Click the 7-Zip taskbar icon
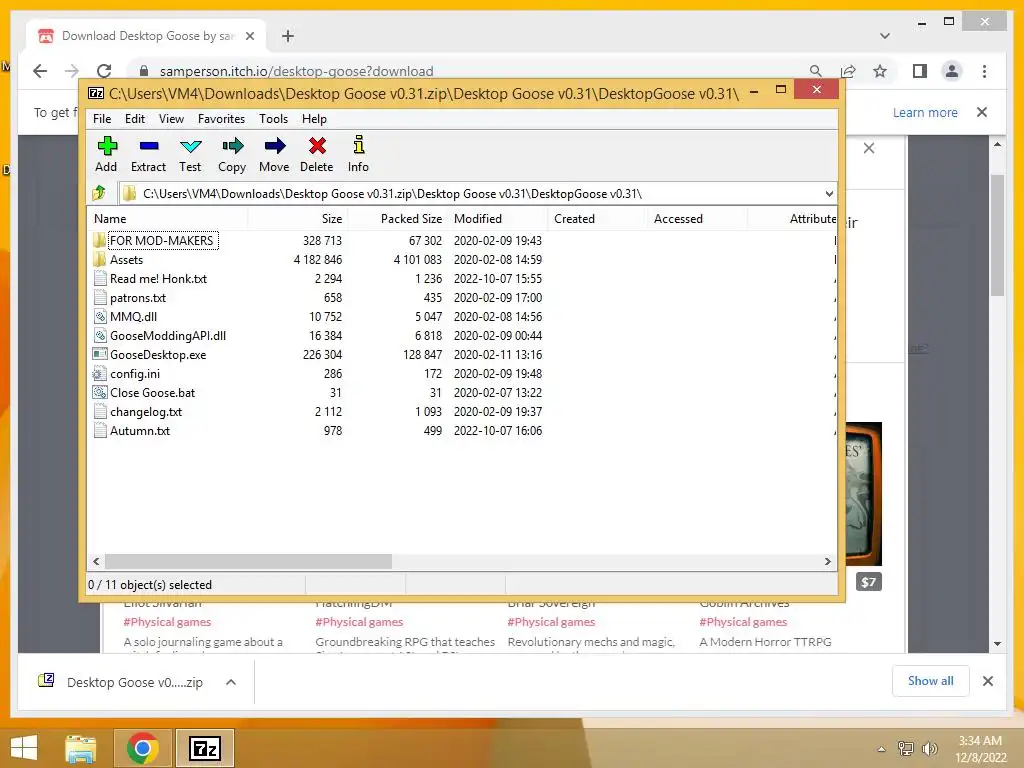 [x=204, y=748]
